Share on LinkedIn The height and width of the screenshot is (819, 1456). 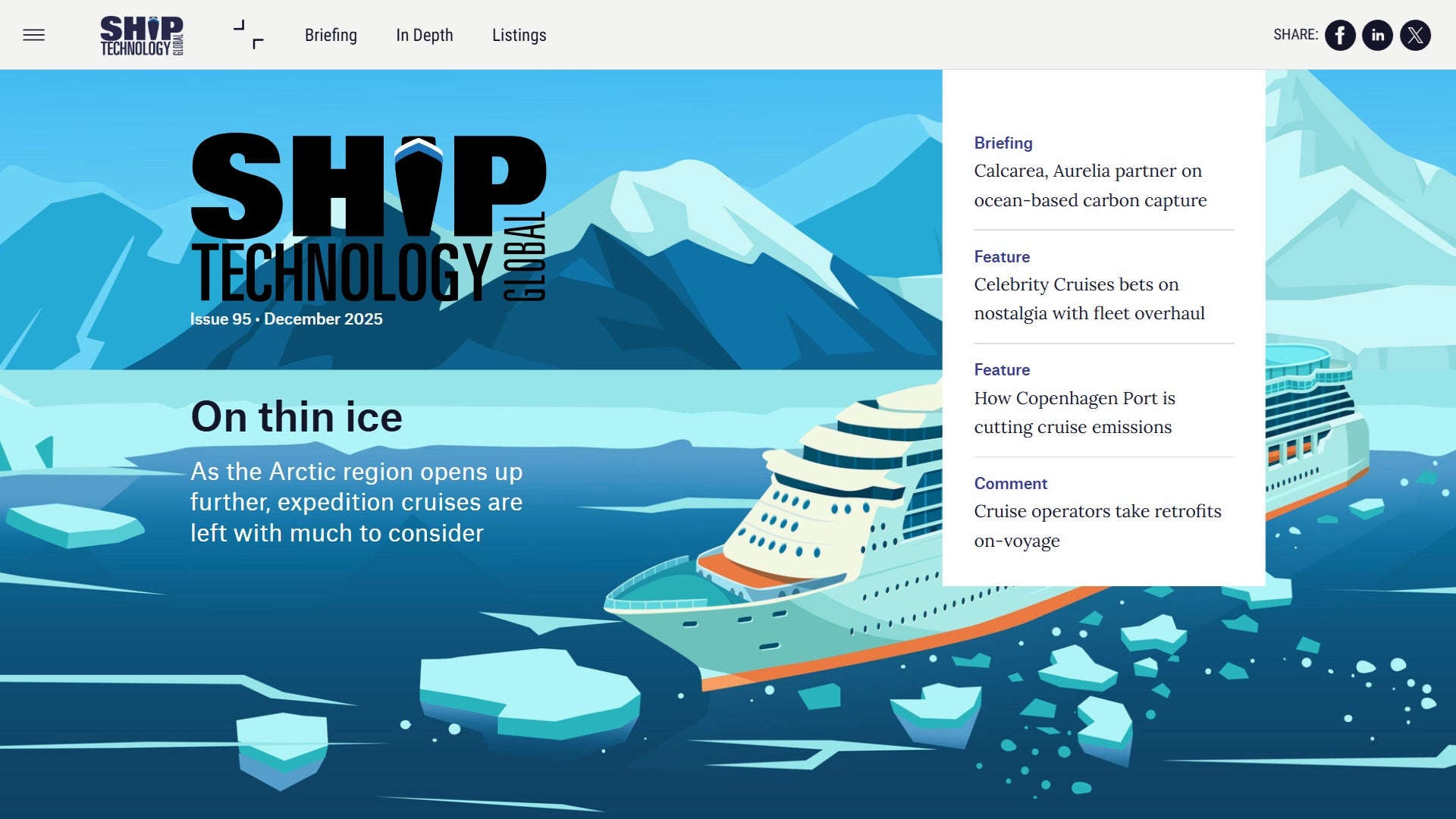pyautogui.click(x=1377, y=35)
